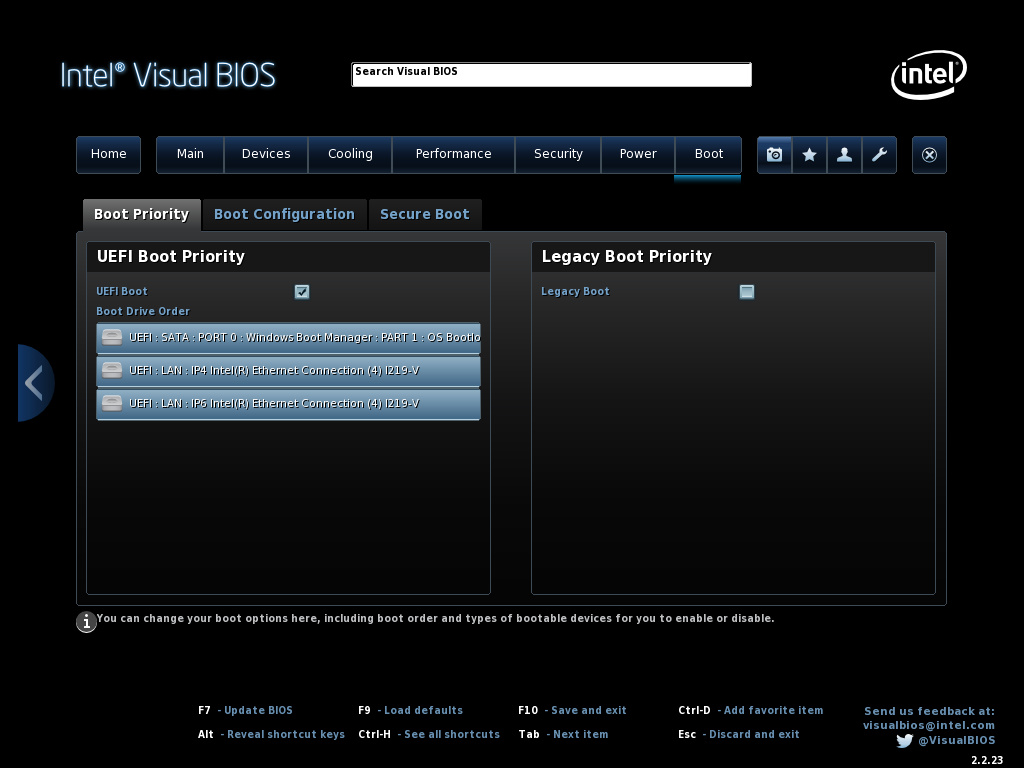
Task: Open the Cooling menu
Action: [350, 155]
